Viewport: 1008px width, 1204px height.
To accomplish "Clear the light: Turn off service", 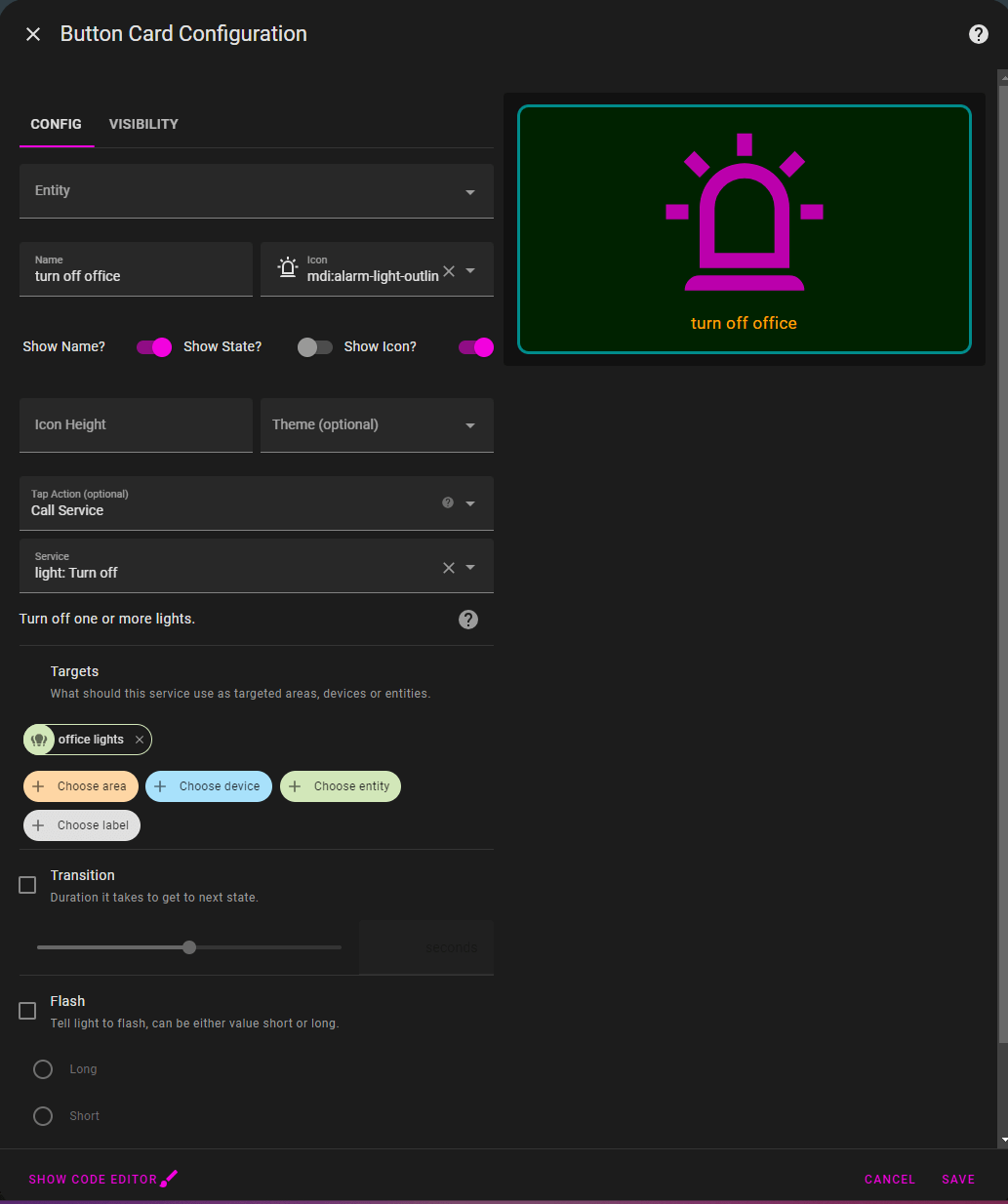I will (x=449, y=568).
